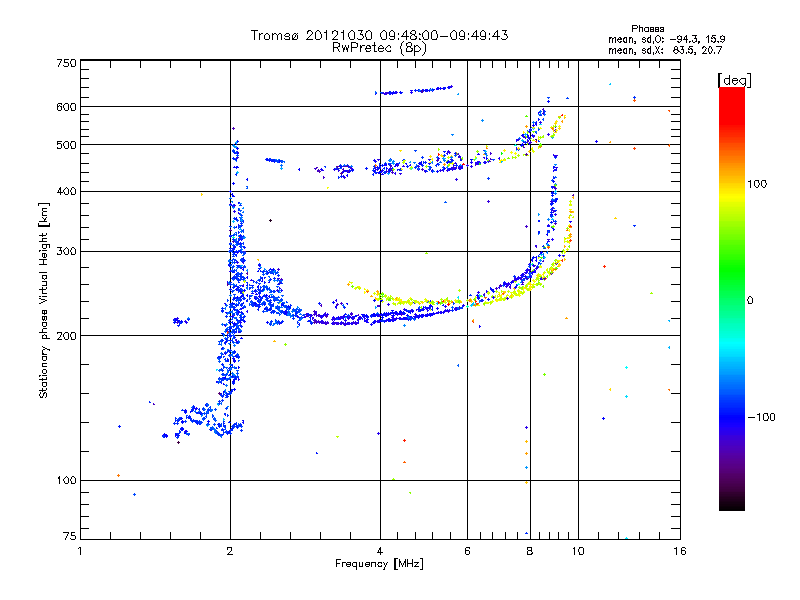Click the blue trace above 600 km

pos(414,90)
